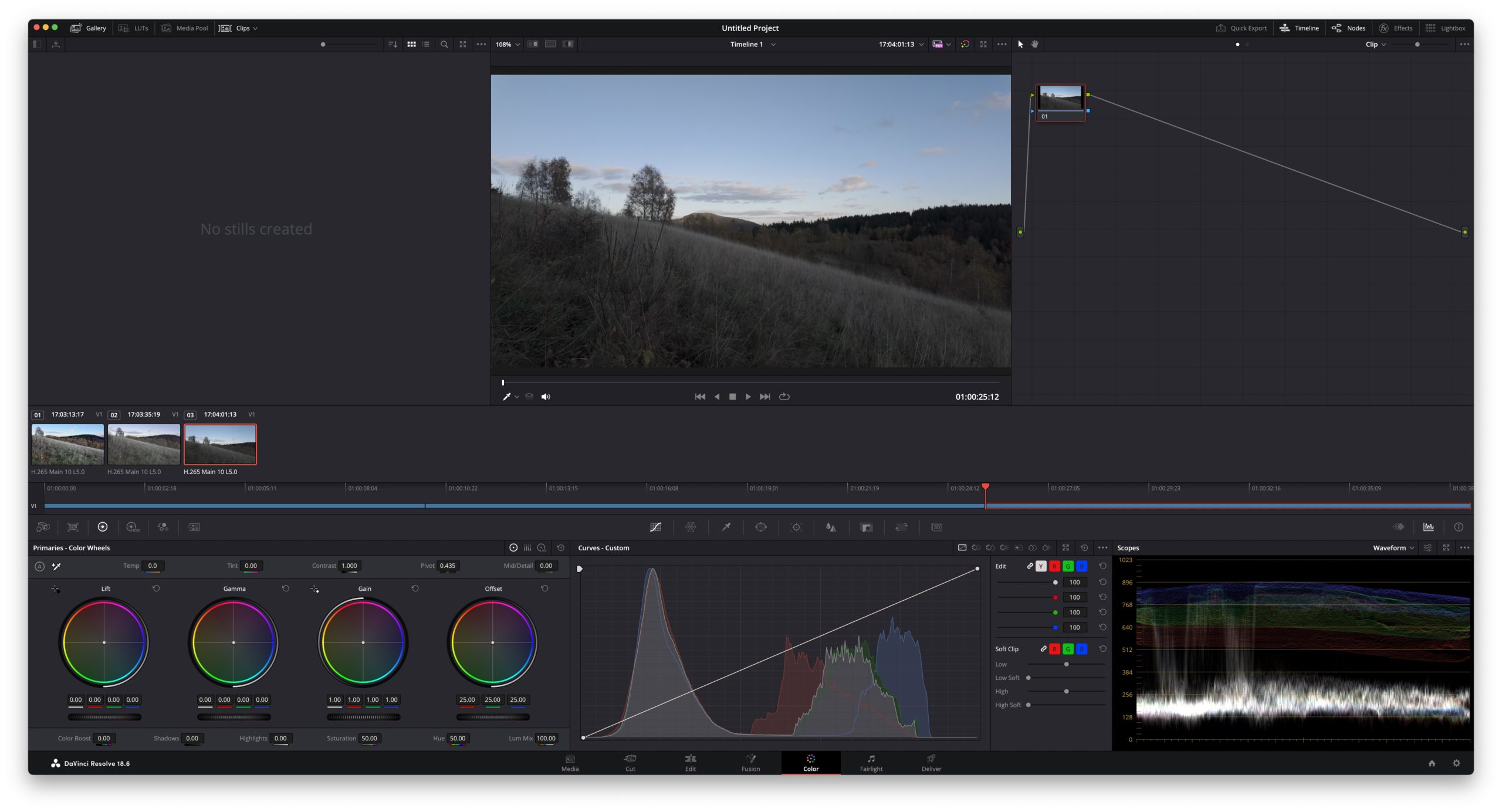Toggle Soft Clip red channel
Image resolution: width=1502 pixels, height=812 pixels.
tap(1054, 648)
